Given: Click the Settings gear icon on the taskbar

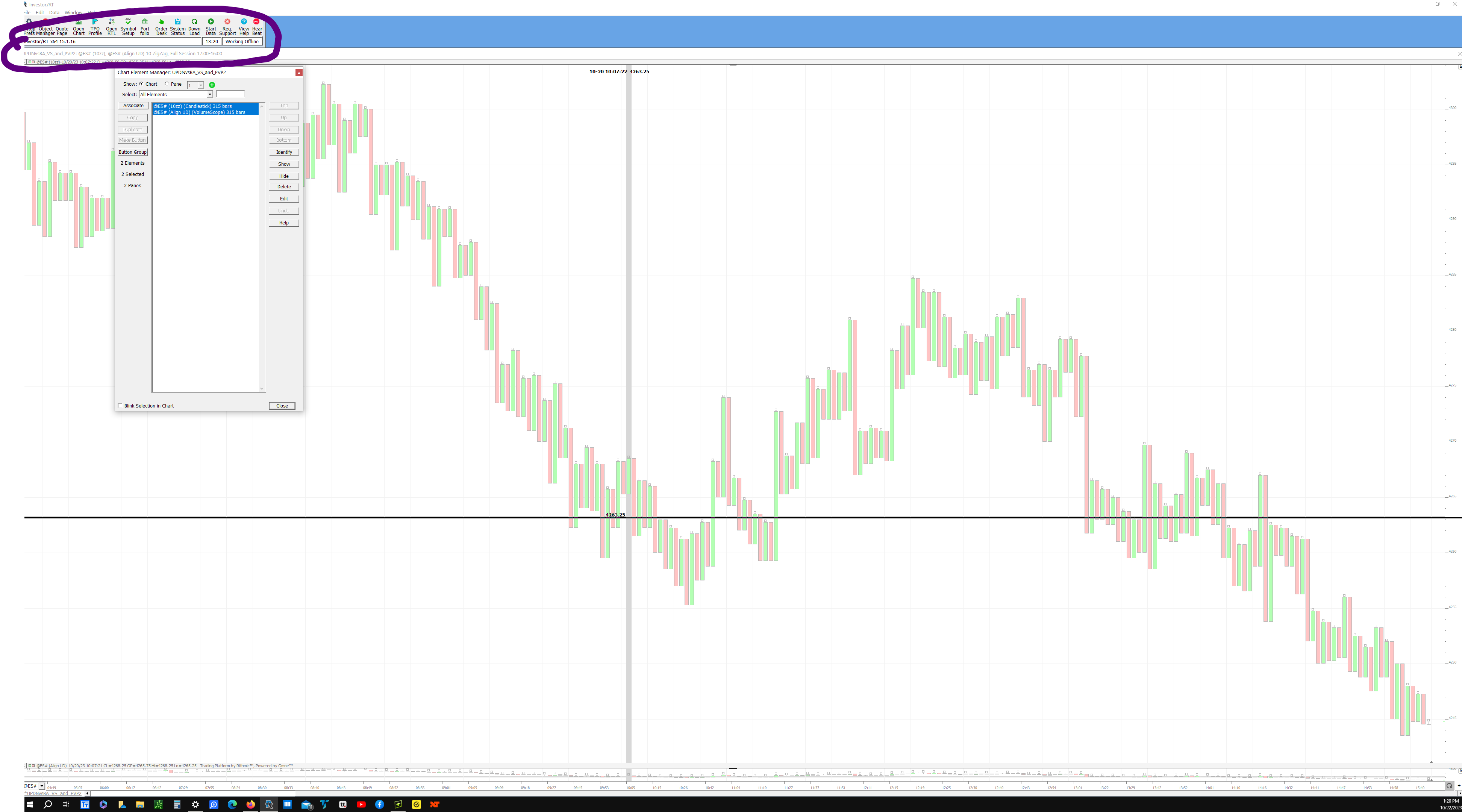Looking at the screenshot, I should coord(195,804).
